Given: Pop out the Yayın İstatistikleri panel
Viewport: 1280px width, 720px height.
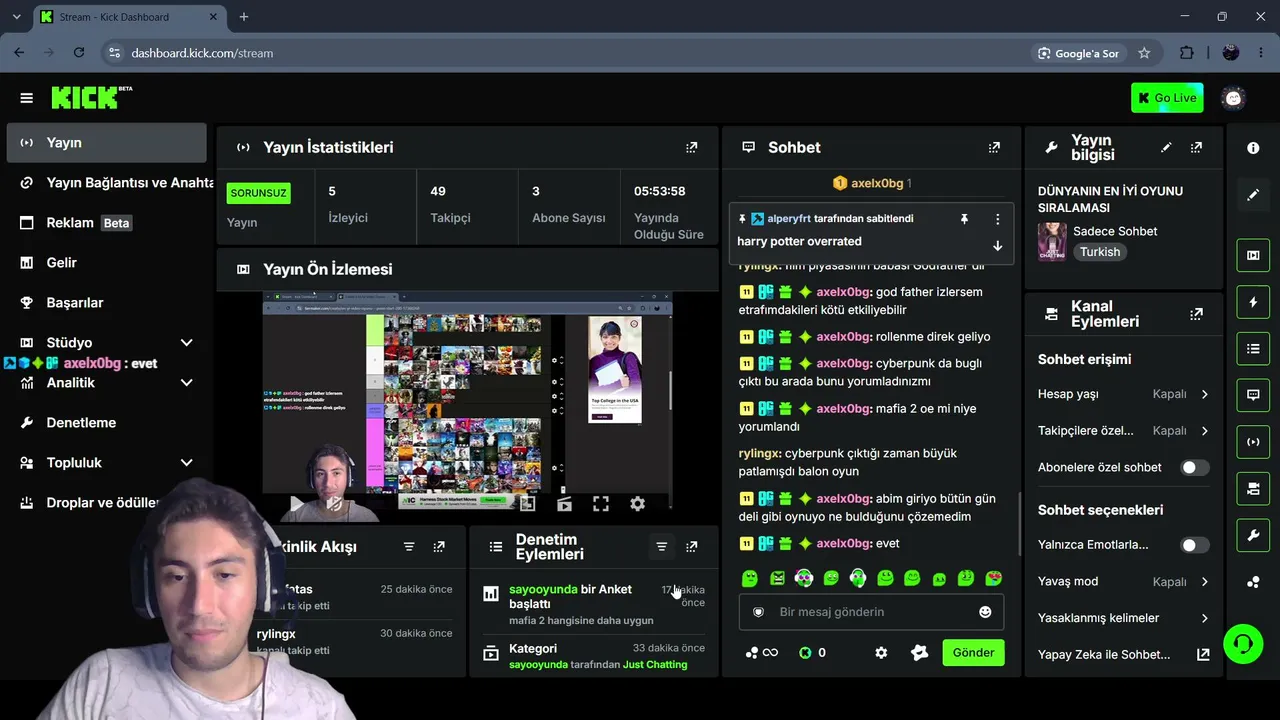Looking at the screenshot, I should tap(691, 147).
